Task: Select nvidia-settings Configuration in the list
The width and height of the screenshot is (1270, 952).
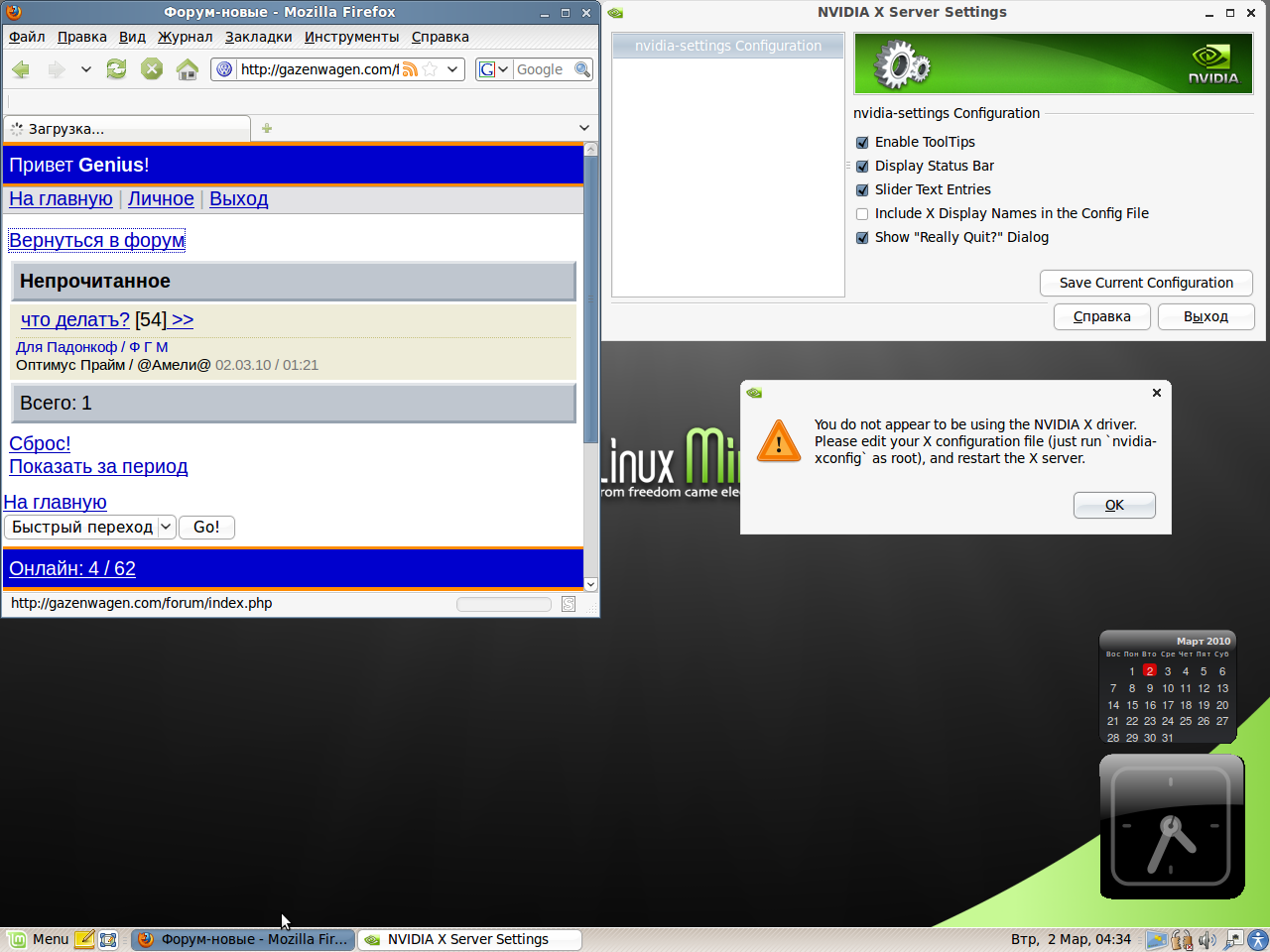Action: (728, 46)
